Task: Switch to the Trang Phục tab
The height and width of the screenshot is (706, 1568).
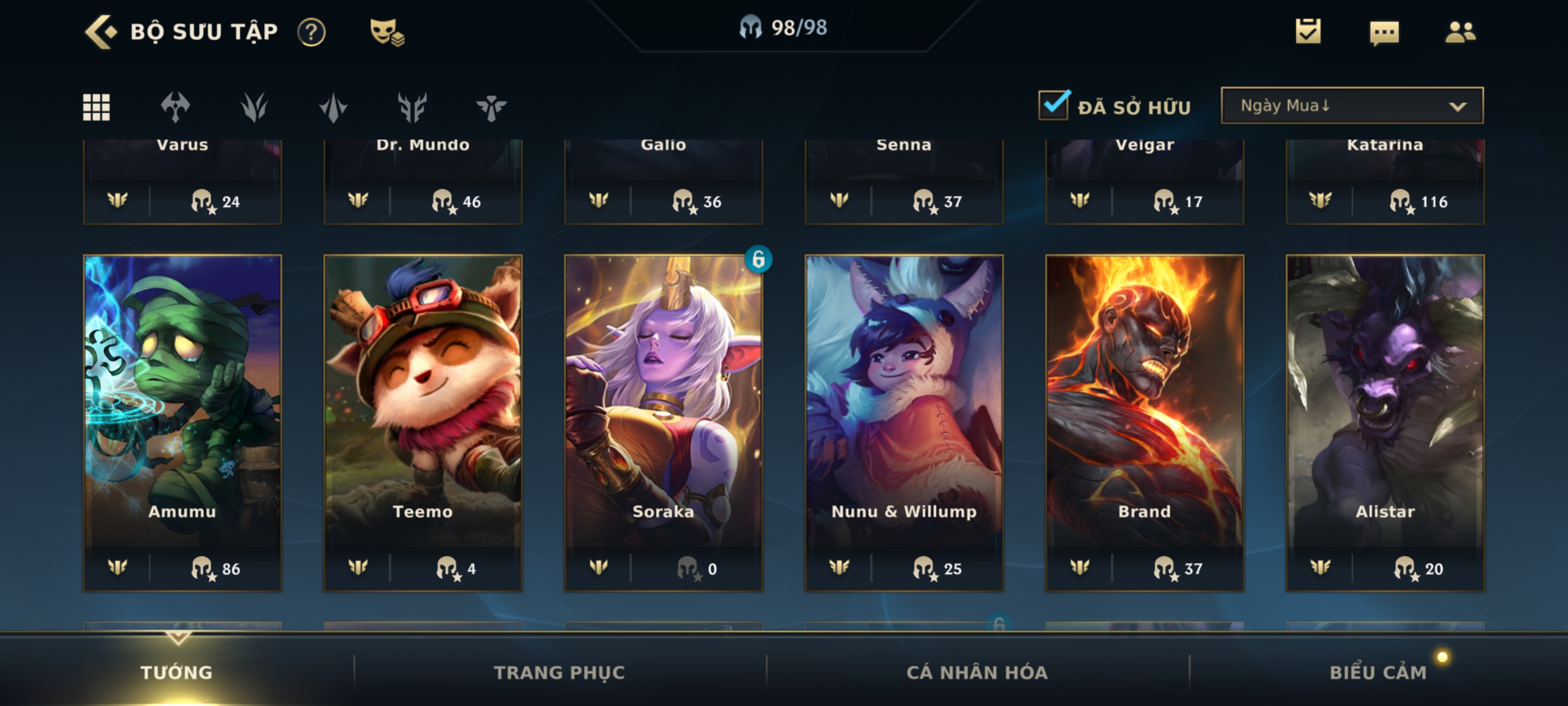Action: point(559,672)
